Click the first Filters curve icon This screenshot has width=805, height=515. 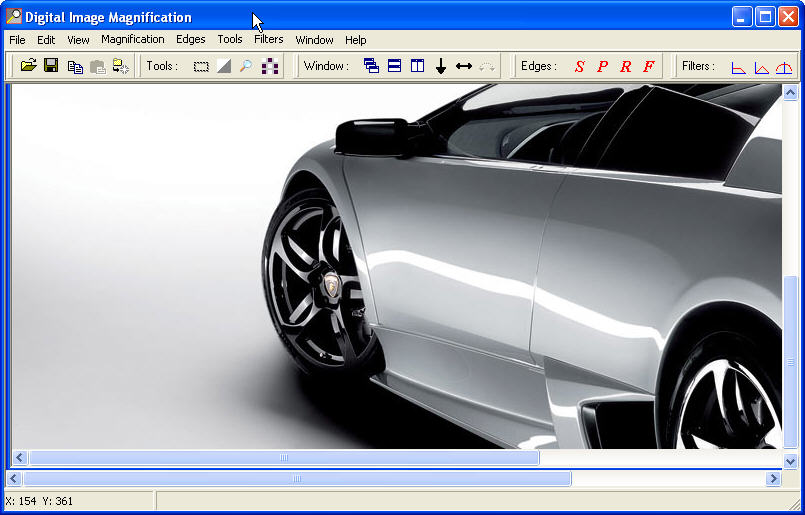click(x=738, y=67)
